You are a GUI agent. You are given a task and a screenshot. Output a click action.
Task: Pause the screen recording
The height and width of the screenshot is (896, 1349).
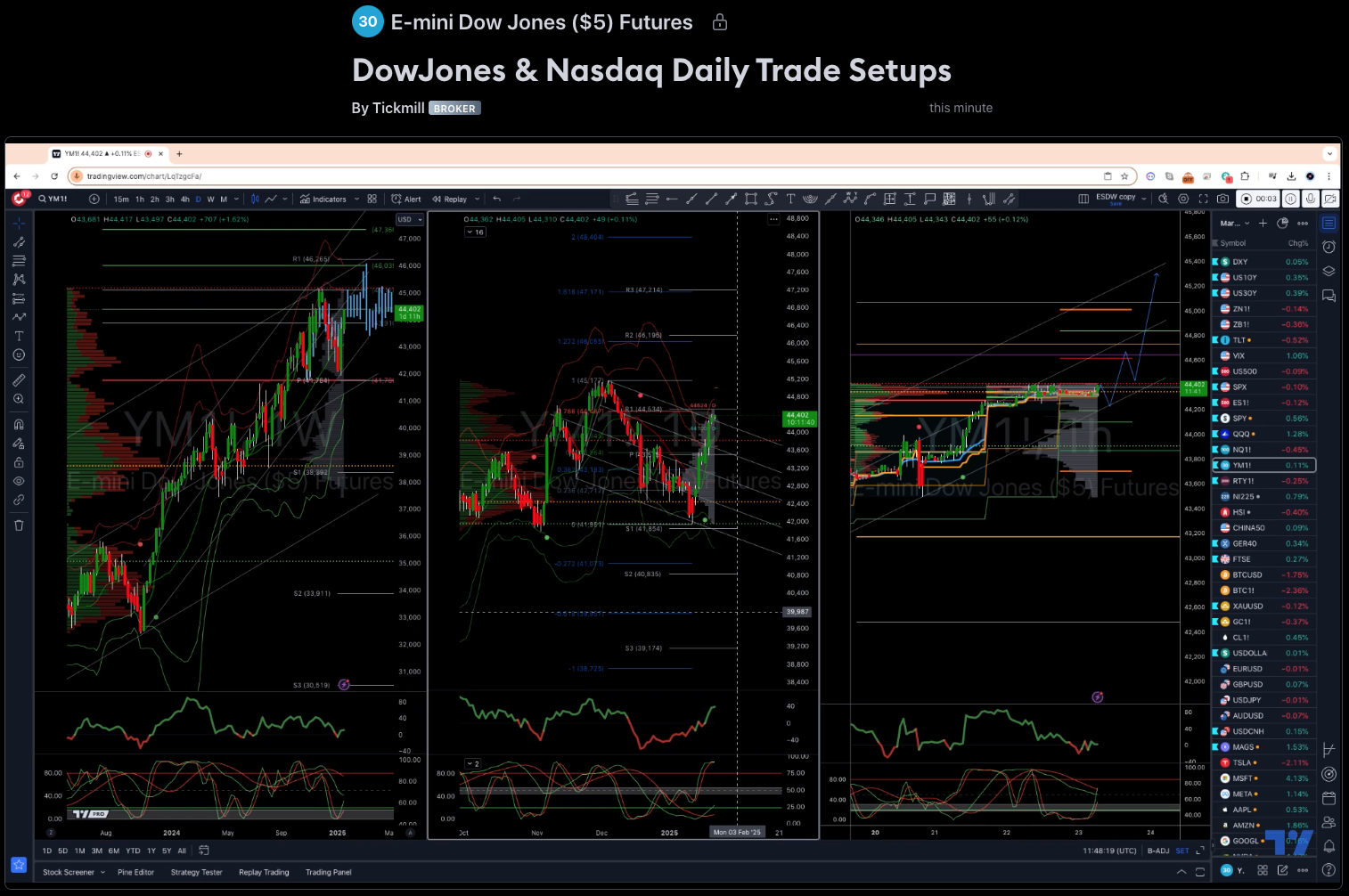click(x=1290, y=200)
